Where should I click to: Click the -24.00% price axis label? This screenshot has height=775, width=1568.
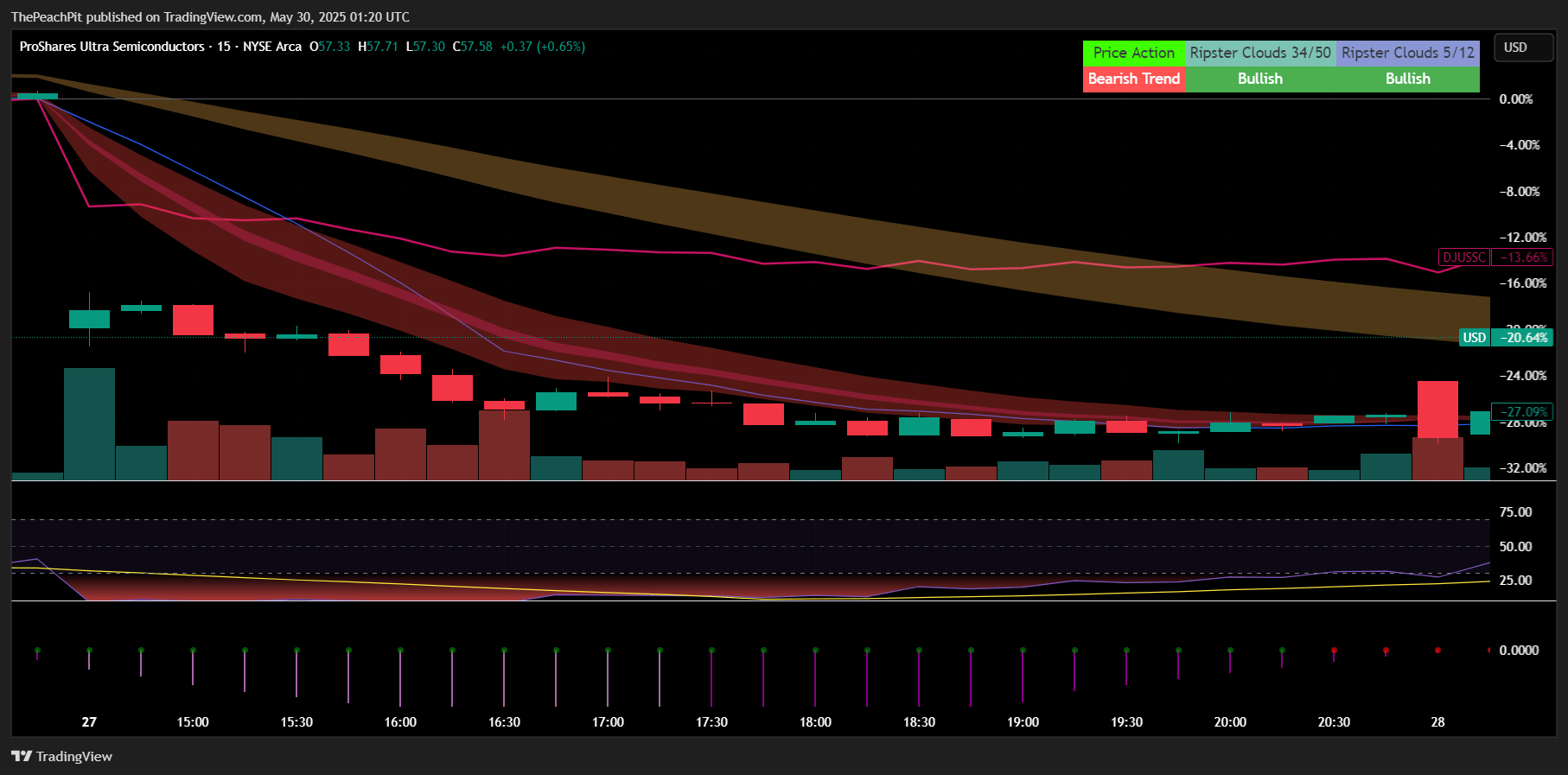[x=1523, y=376]
